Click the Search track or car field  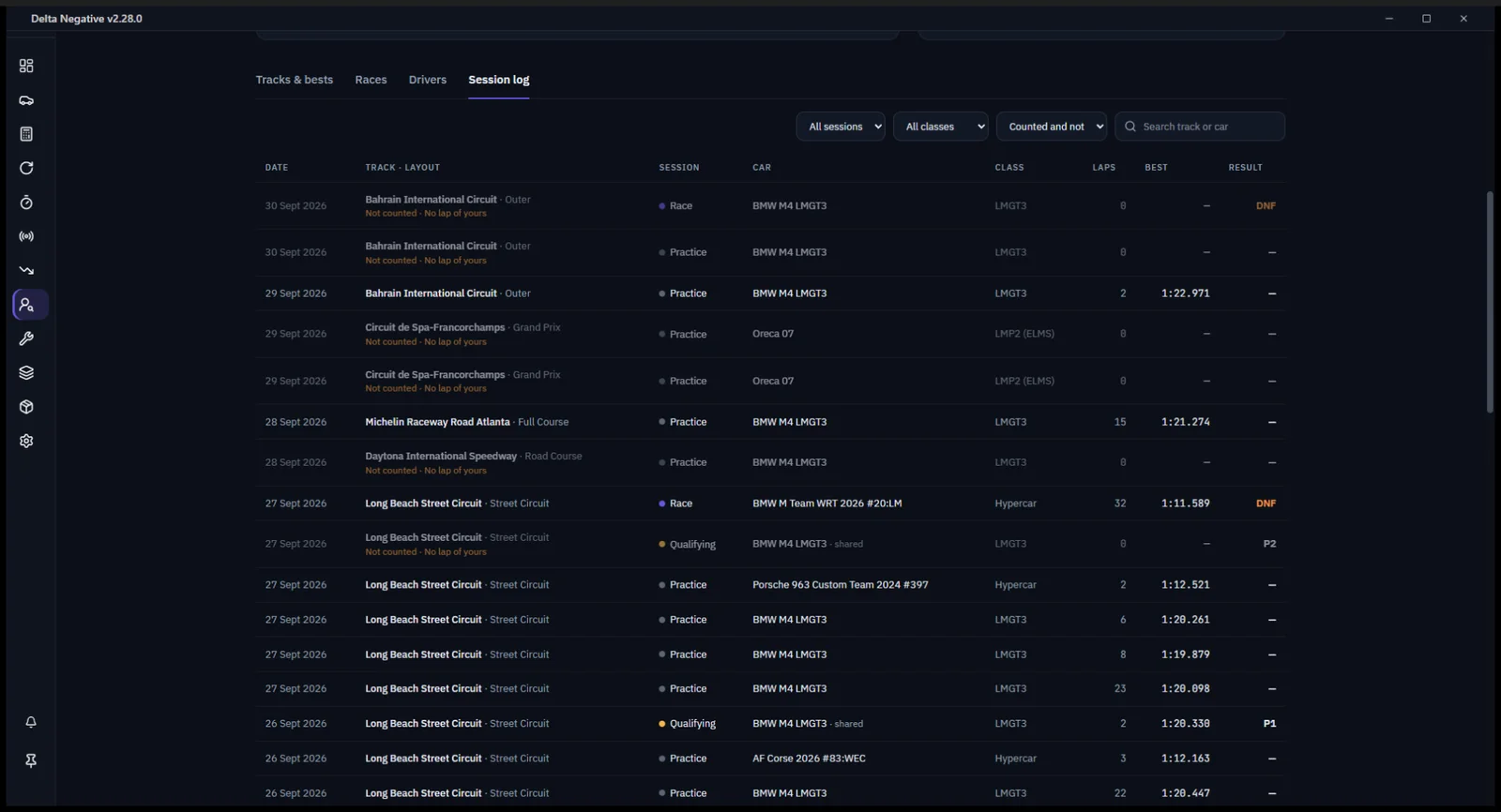[x=1200, y=127]
